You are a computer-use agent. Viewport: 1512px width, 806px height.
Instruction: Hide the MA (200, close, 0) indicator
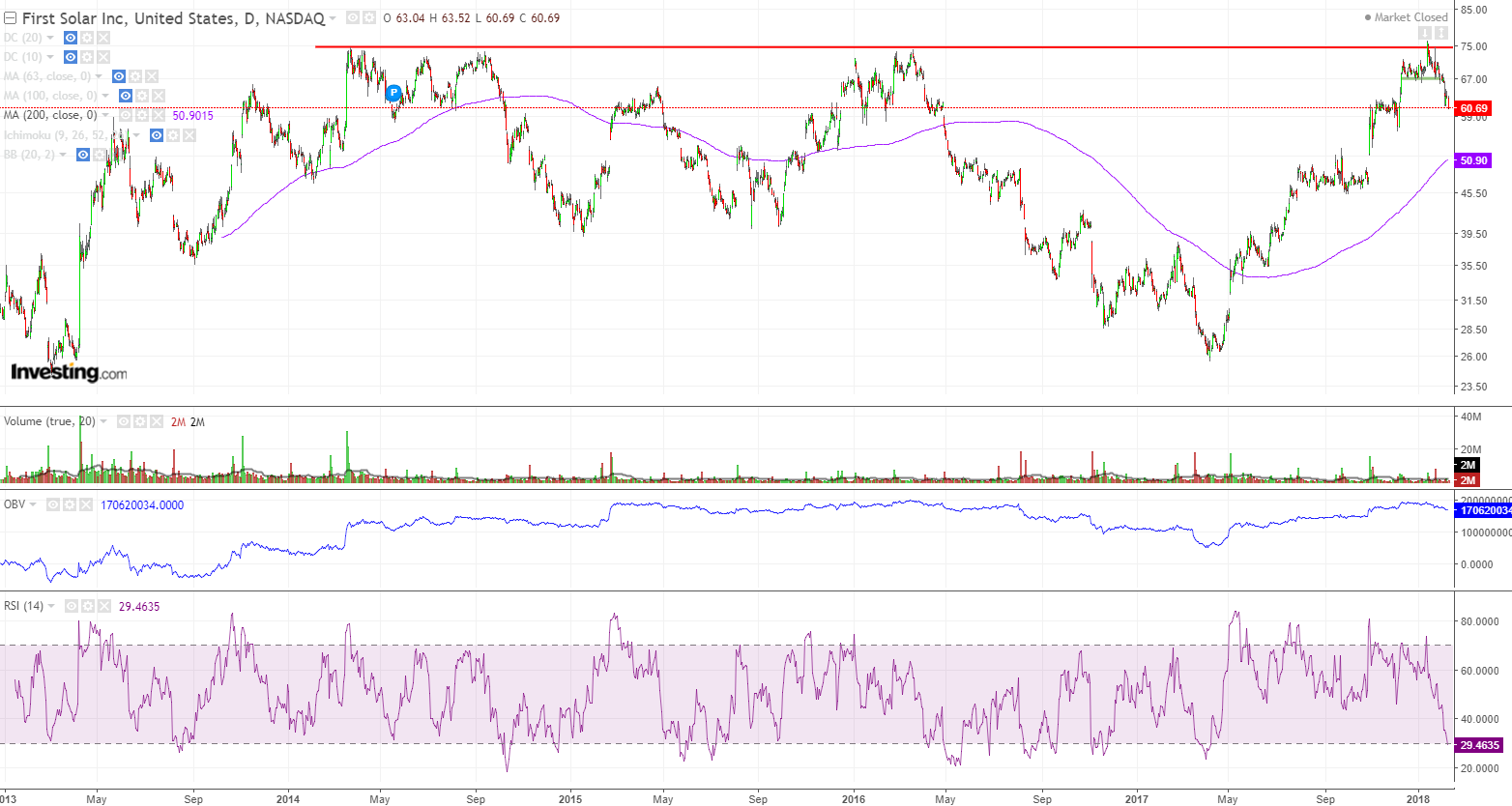coord(126,115)
